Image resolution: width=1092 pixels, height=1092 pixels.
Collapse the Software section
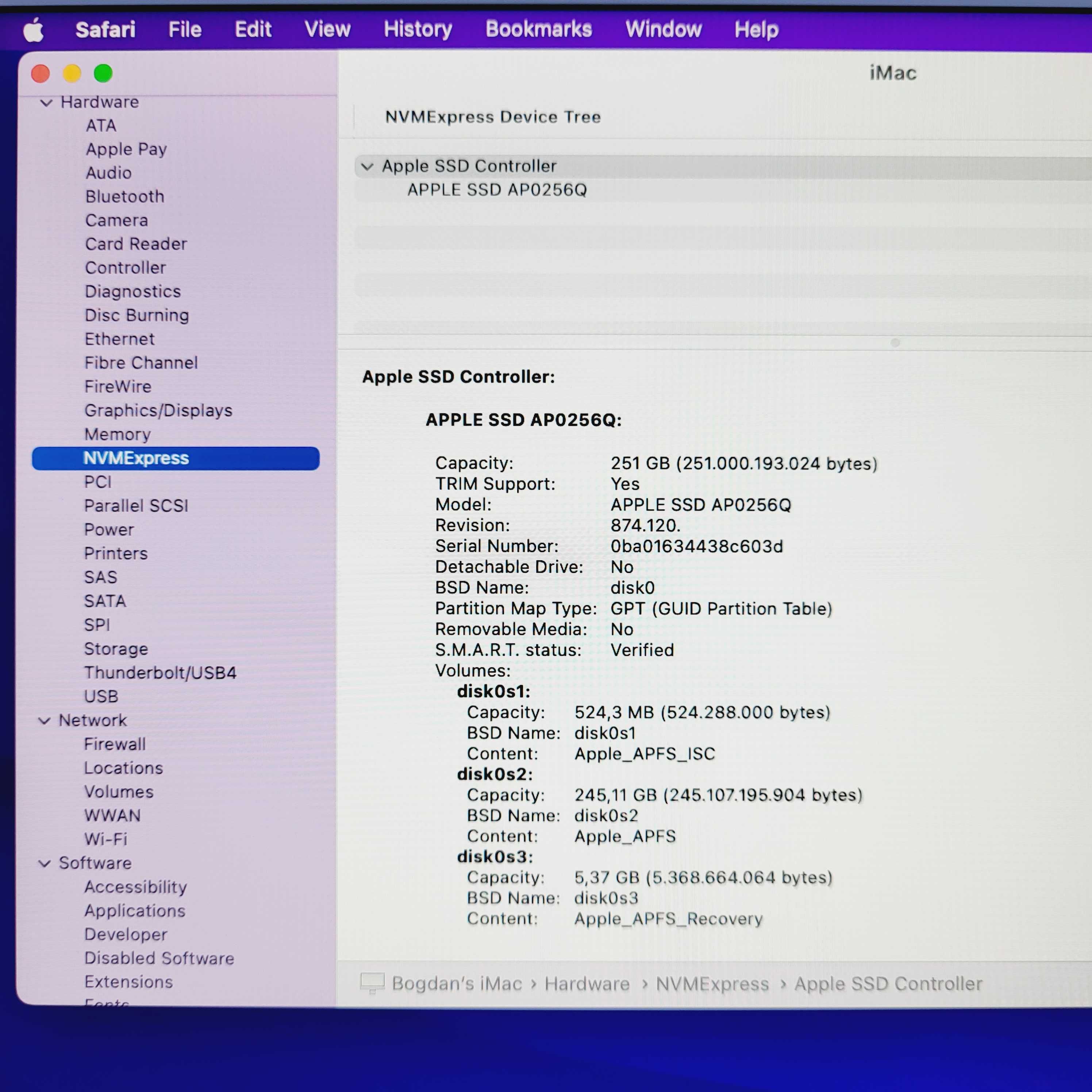point(45,864)
